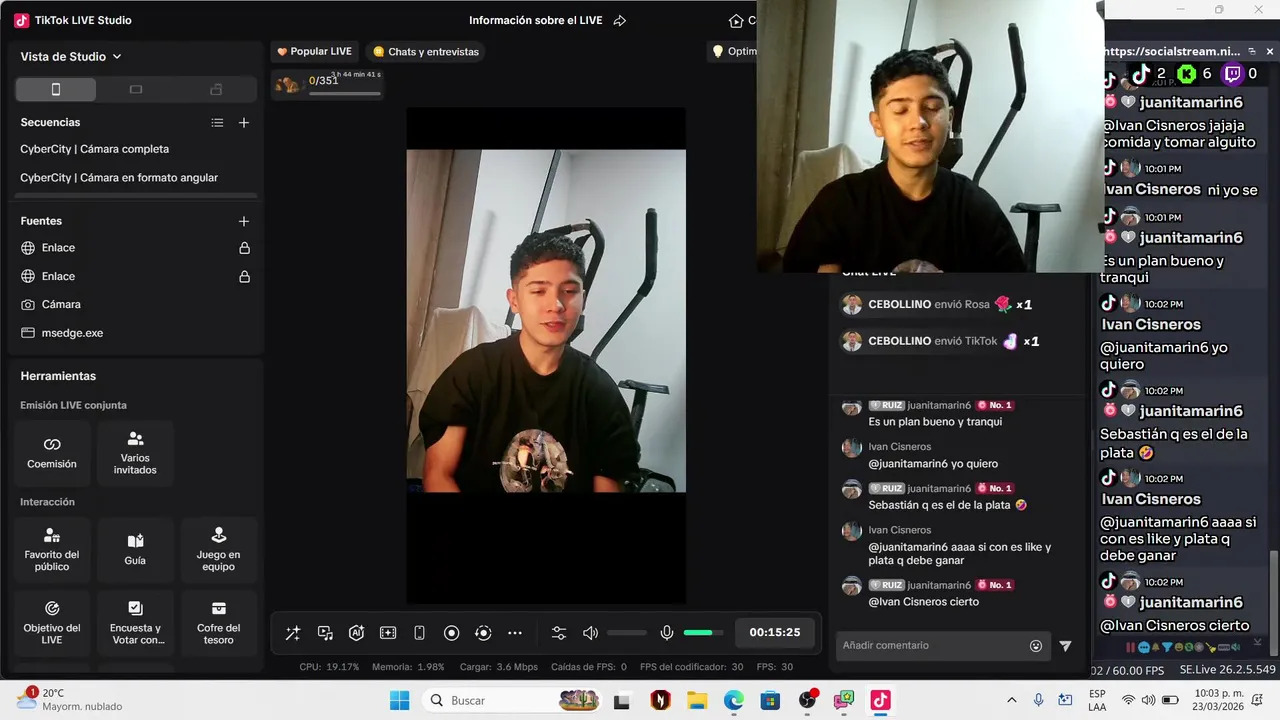Click the Twitch viewer count icon
1280x720 pixels.
pos(1233,73)
